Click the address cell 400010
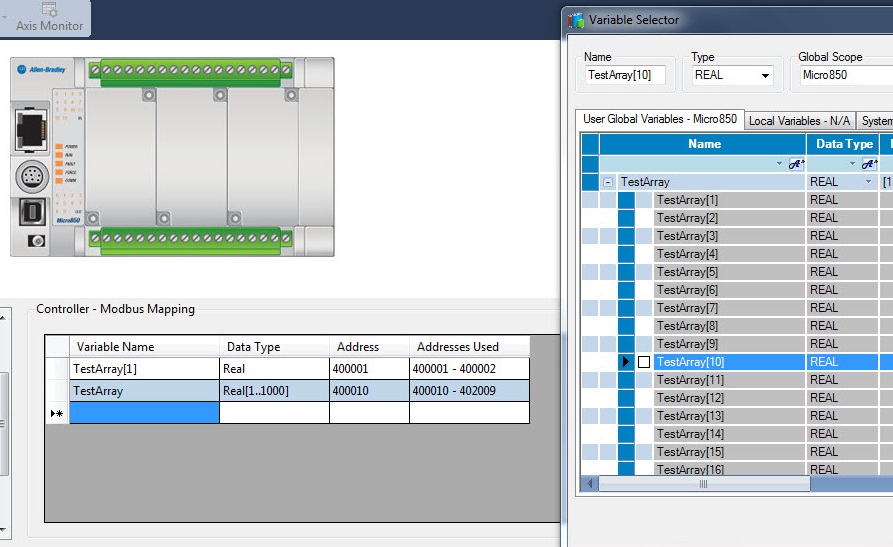893x547 pixels. pos(369,391)
